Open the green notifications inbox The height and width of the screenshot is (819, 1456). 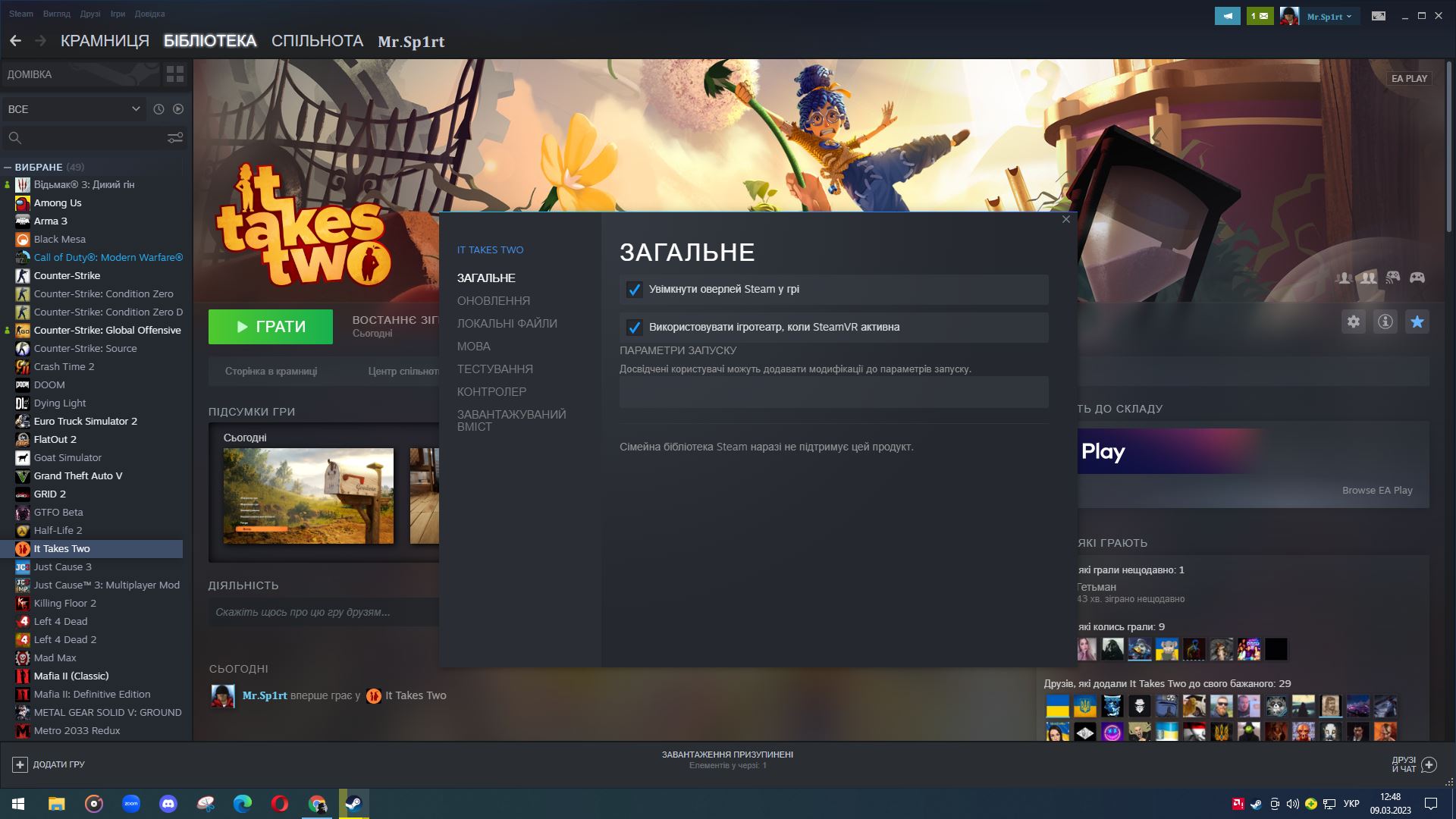1260,16
